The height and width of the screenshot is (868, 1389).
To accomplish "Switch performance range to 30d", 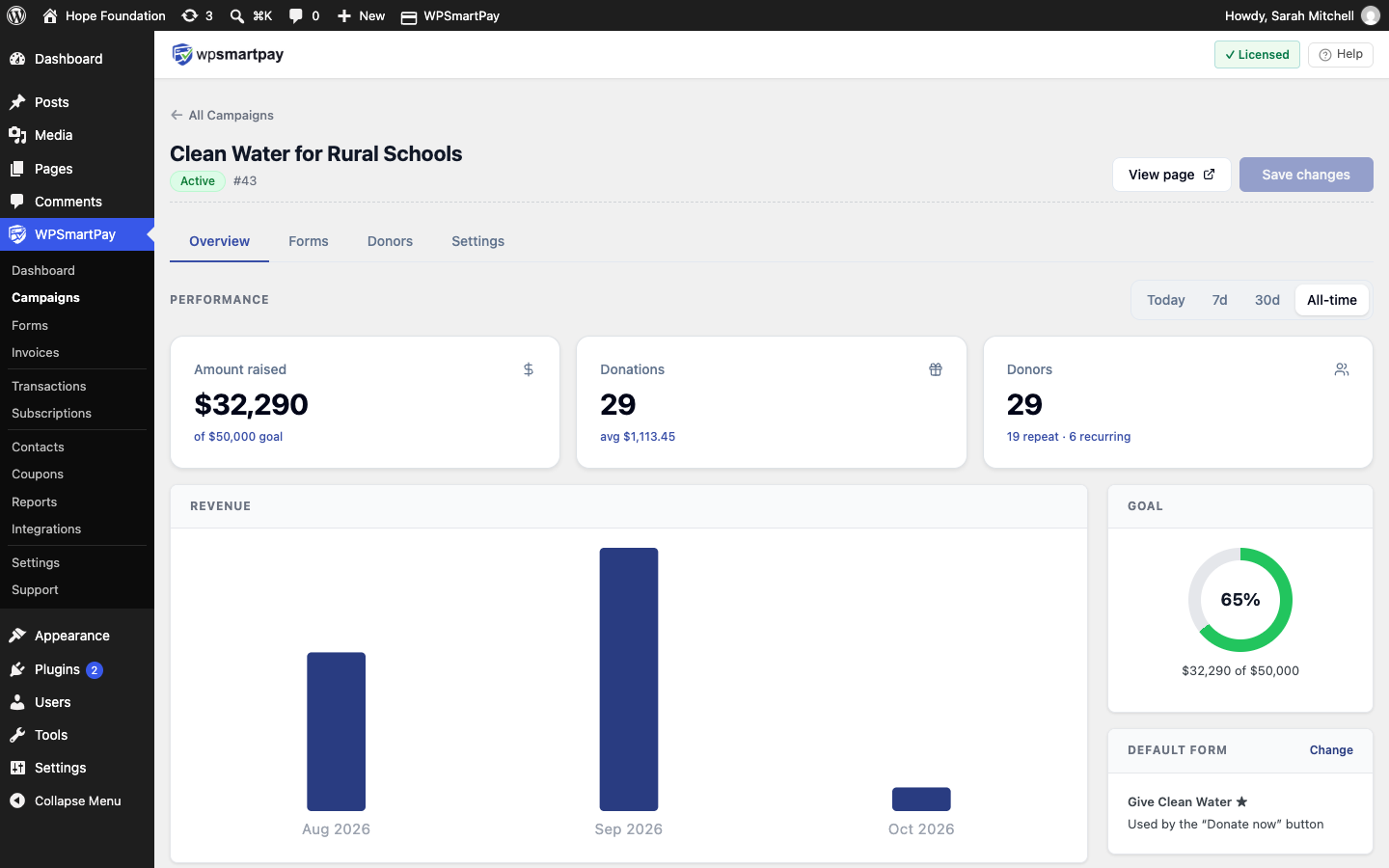I will tap(1266, 300).
